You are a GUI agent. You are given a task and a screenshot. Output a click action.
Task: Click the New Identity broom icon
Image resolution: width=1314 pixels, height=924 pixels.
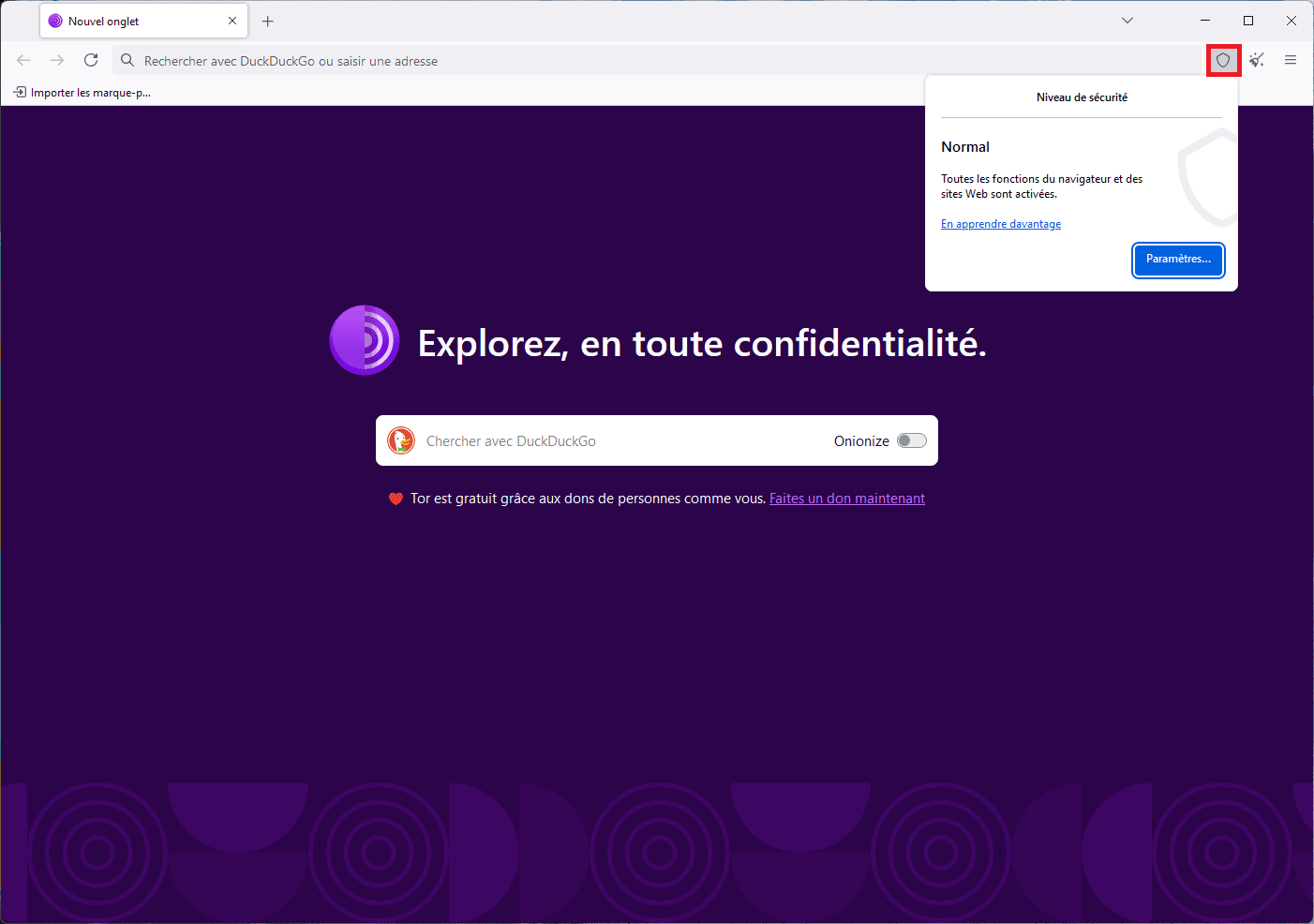pos(1257,60)
